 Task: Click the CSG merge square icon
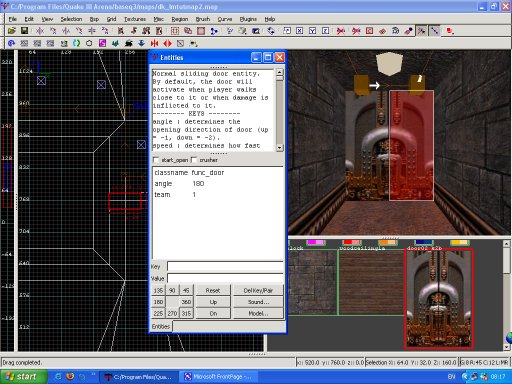point(201,31)
